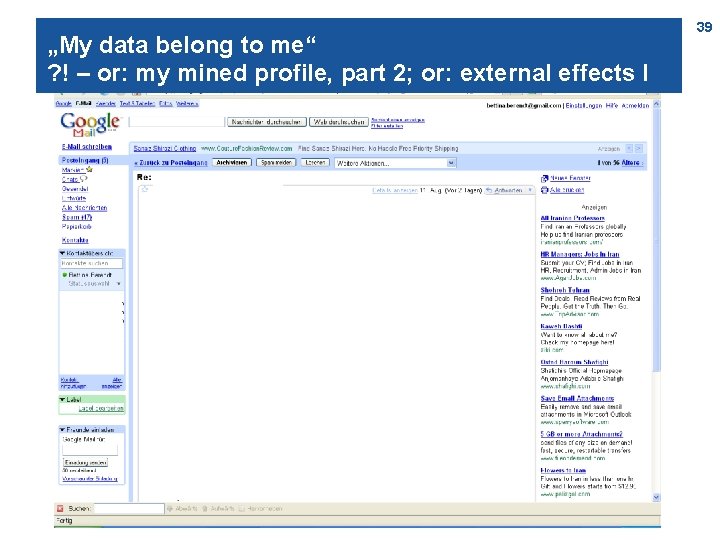
Task: Click the Antworten reply arrow icon
Action: coord(489,190)
